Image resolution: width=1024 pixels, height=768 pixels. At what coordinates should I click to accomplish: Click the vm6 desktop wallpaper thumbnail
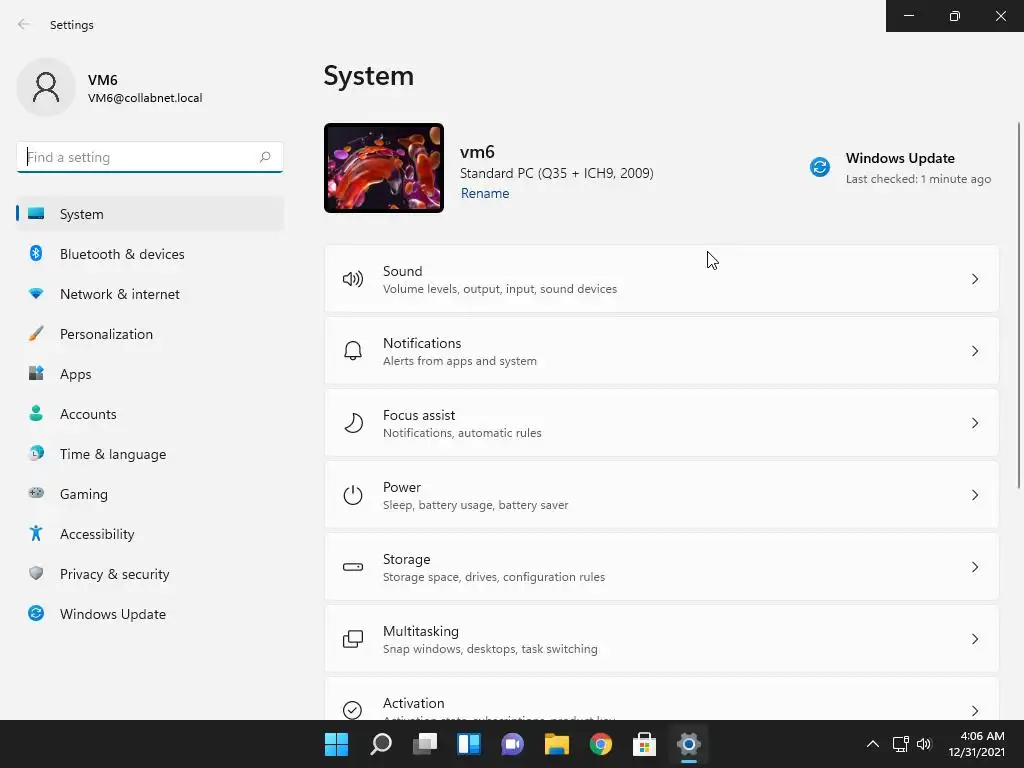[x=384, y=168]
